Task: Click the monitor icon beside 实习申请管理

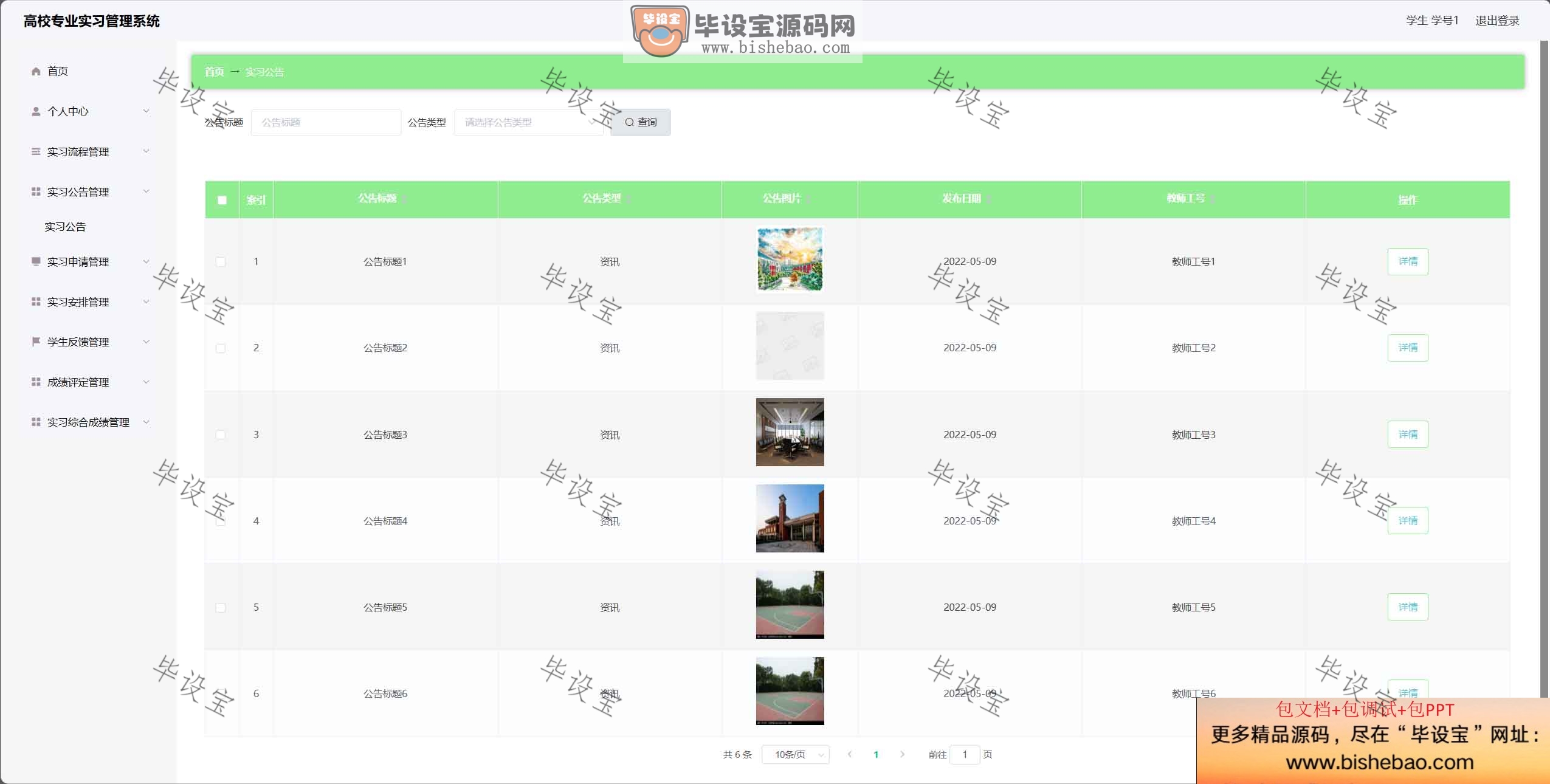Action: click(x=36, y=261)
